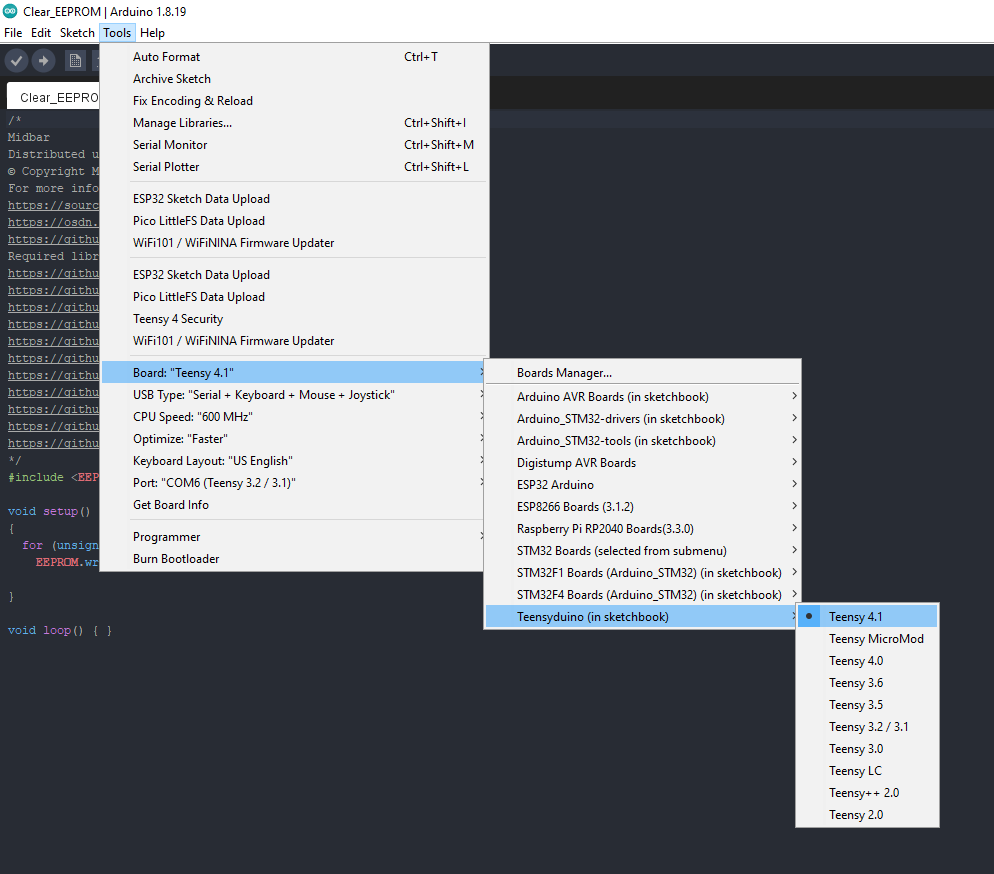This screenshot has height=874, width=994.
Task: Click first Pico LittleFS Data Upload entry
Action: click(295, 221)
